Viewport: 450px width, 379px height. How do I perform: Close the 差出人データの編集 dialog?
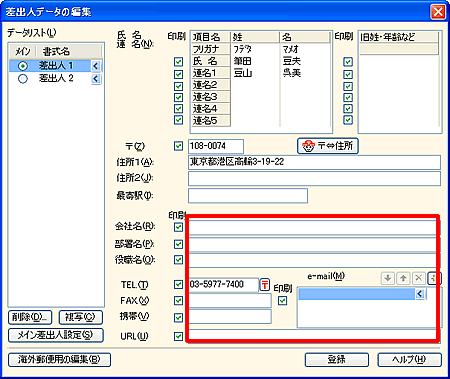(x=438, y=12)
